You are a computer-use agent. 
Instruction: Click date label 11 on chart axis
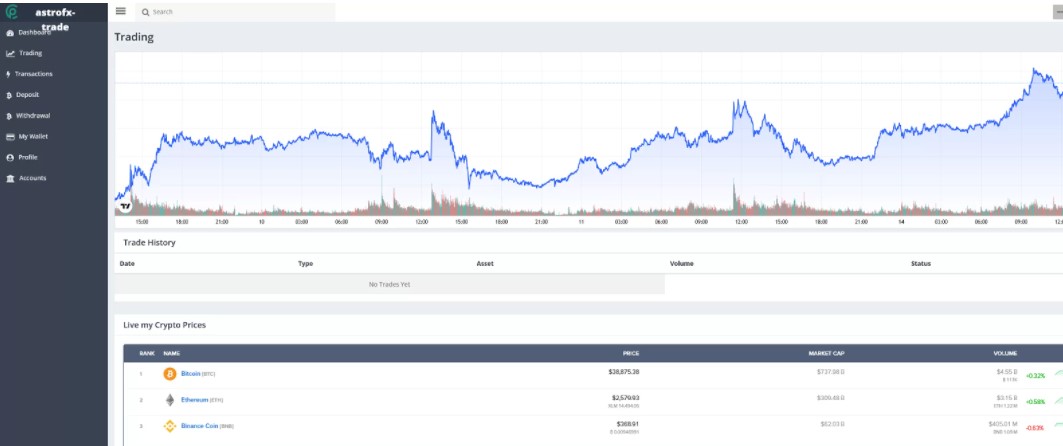click(x=581, y=222)
